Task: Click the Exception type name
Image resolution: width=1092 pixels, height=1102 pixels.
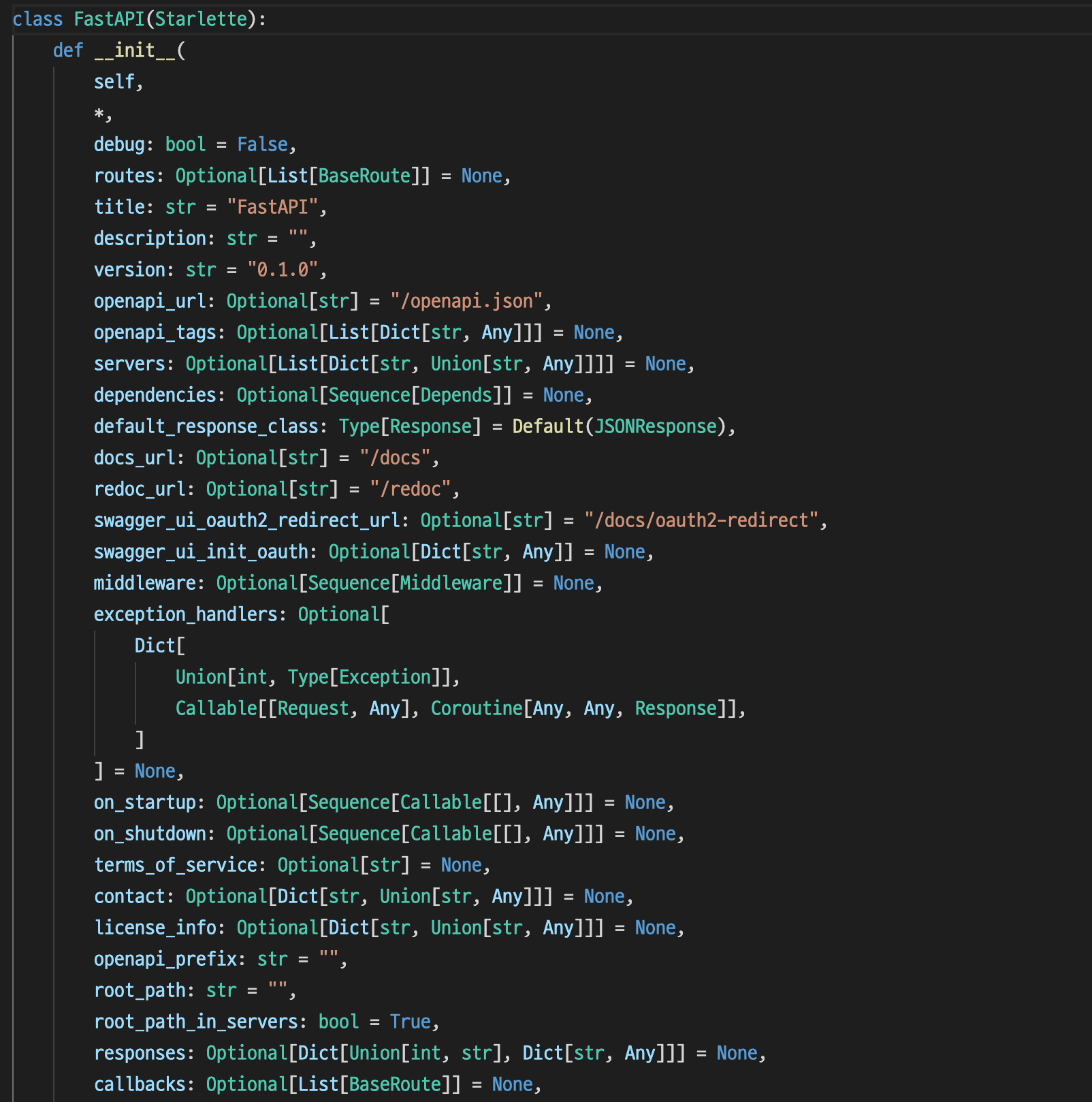Action: click(x=385, y=677)
